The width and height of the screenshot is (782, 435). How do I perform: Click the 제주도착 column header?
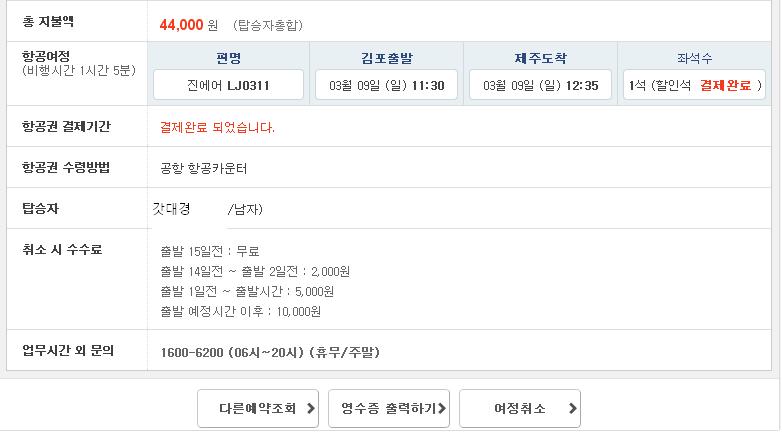[x=541, y=58]
